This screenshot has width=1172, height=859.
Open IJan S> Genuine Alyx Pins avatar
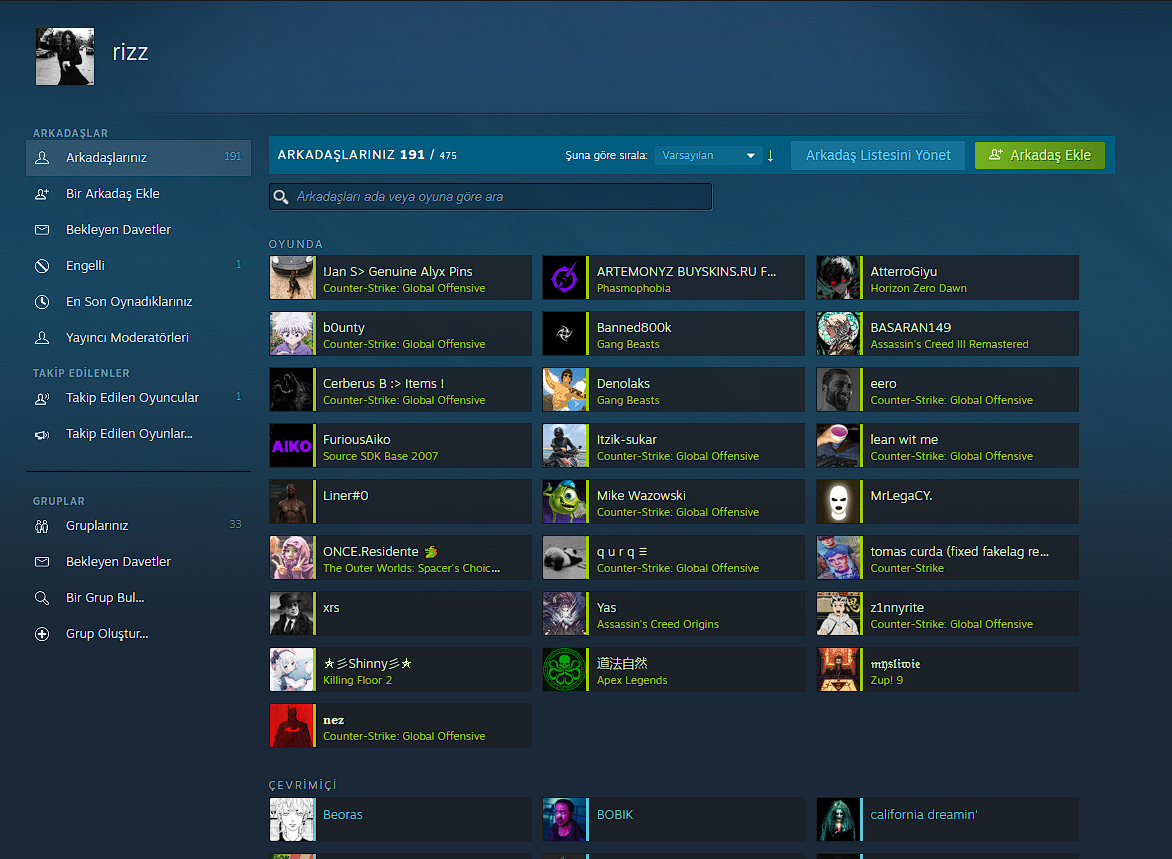tap(292, 277)
